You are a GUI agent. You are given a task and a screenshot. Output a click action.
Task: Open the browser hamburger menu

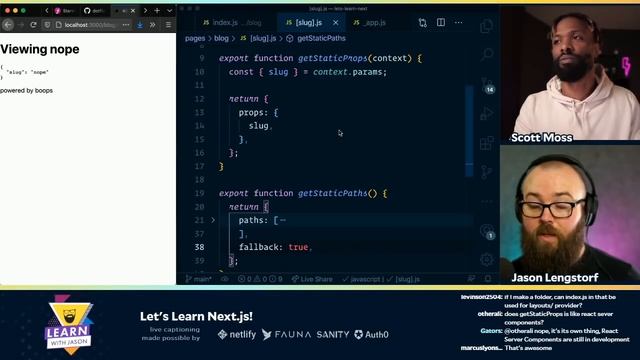(168, 25)
